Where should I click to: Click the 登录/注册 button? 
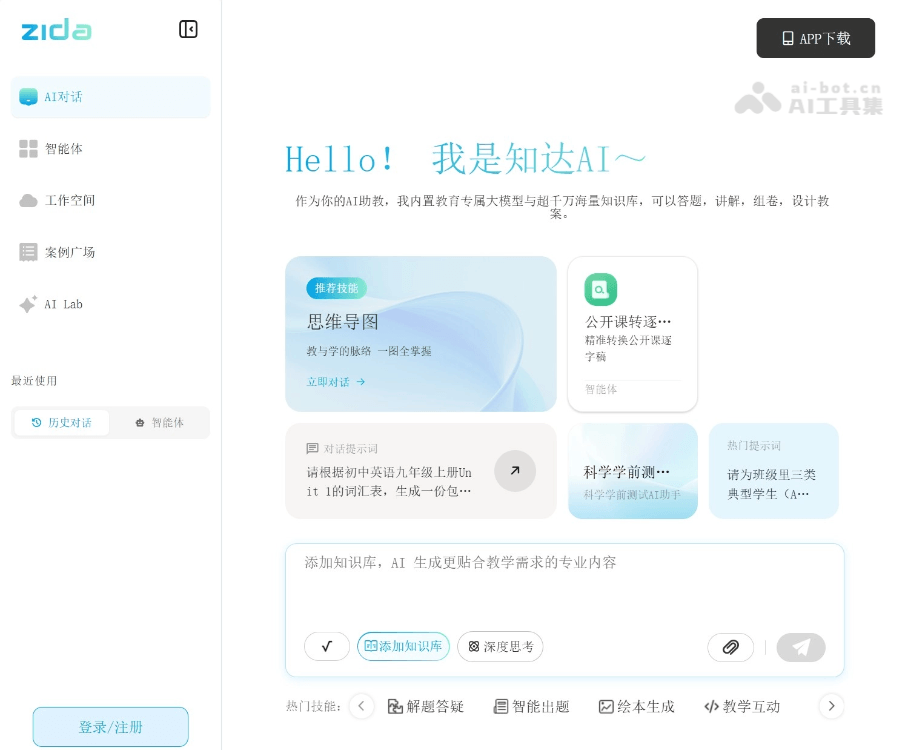click(x=110, y=727)
